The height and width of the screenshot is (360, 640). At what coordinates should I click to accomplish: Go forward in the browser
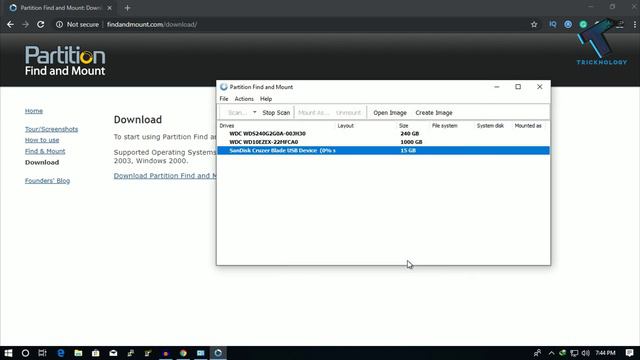25,24
